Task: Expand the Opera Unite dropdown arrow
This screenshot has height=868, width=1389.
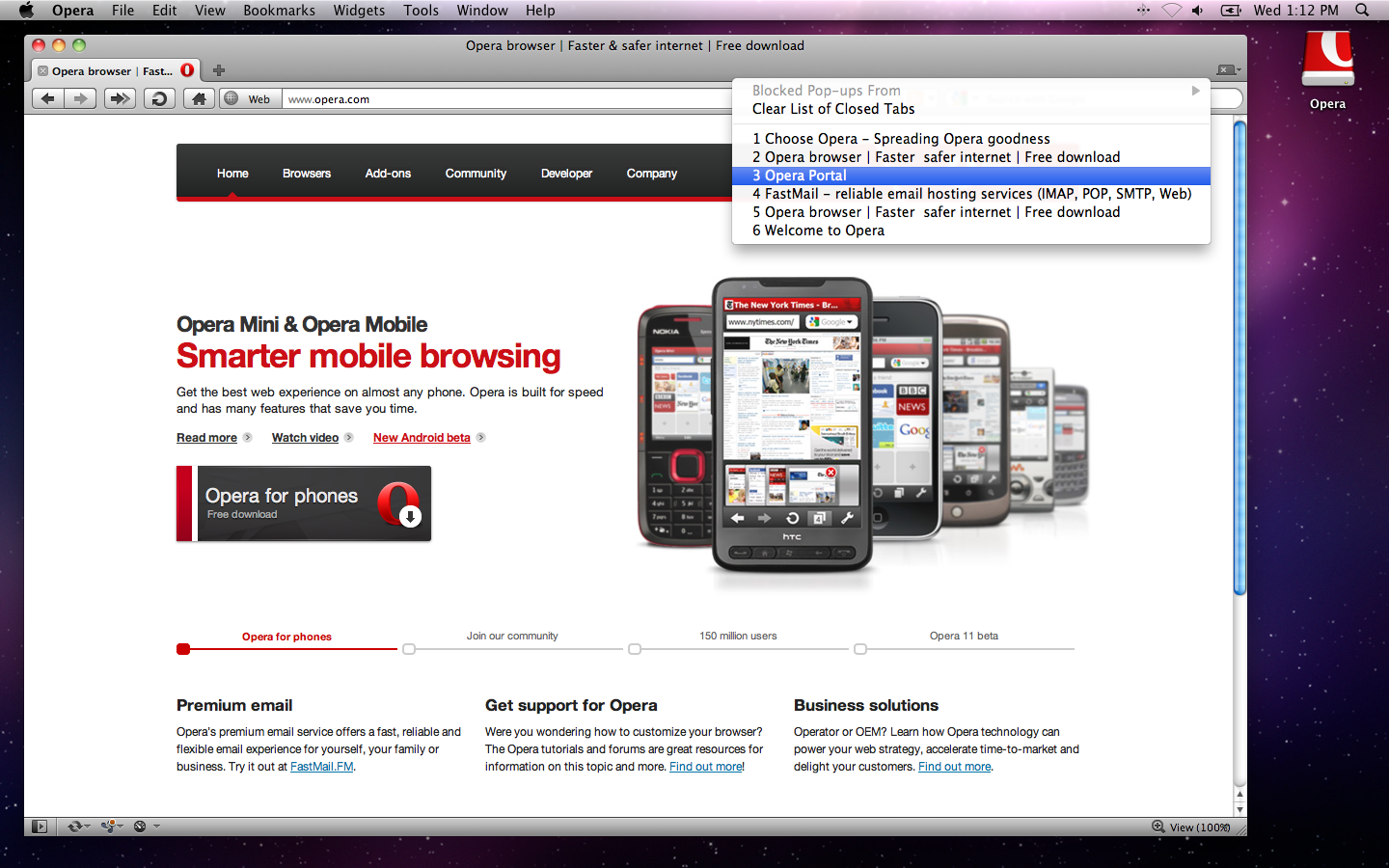Action: pos(121,827)
